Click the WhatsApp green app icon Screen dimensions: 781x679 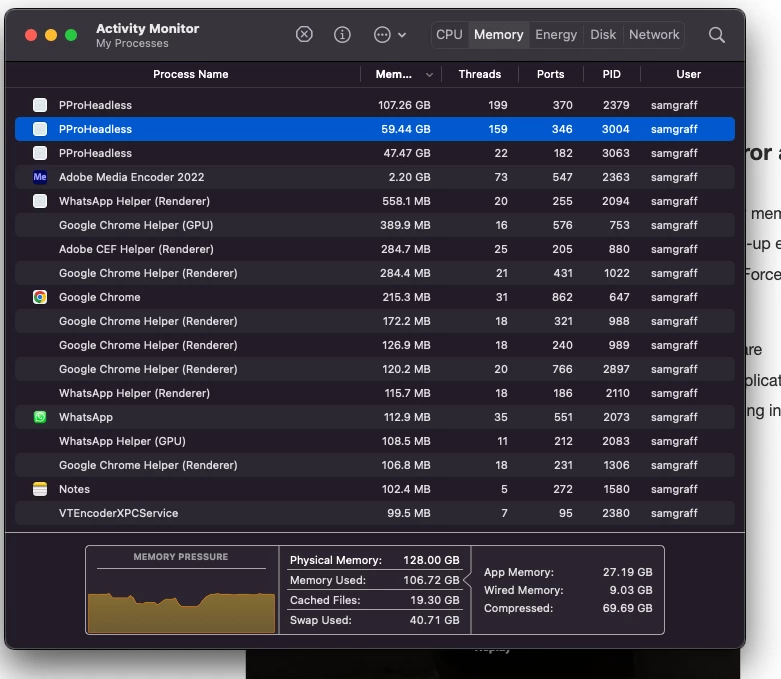[x=40, y=417]
